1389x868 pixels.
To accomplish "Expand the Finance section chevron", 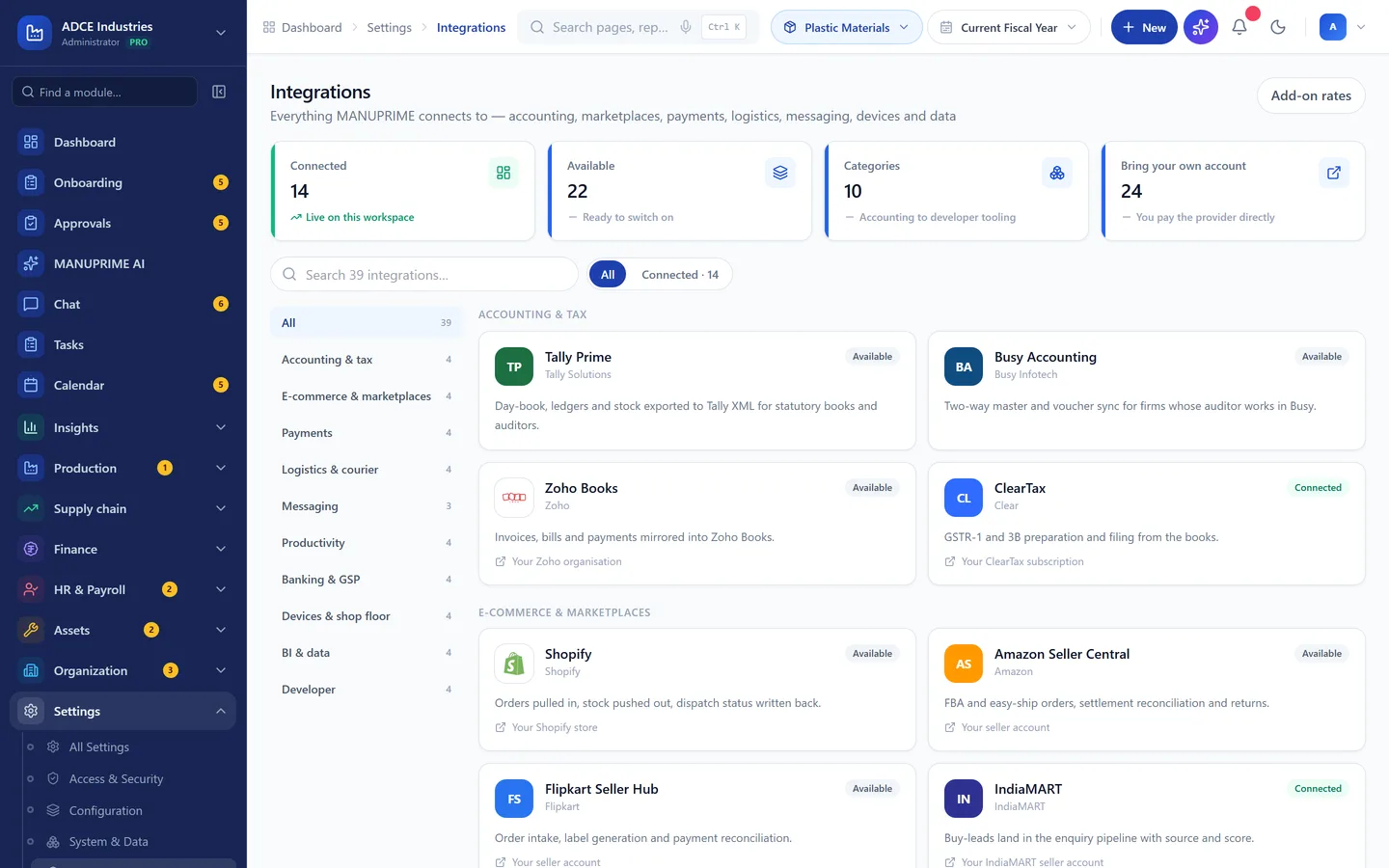I will [x=221, y=549].
